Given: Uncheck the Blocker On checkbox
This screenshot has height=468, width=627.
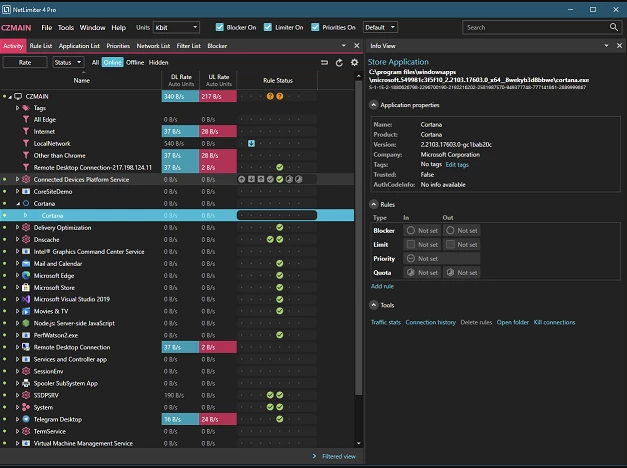Looking at the screenshot, I should [x=220, y=27].
